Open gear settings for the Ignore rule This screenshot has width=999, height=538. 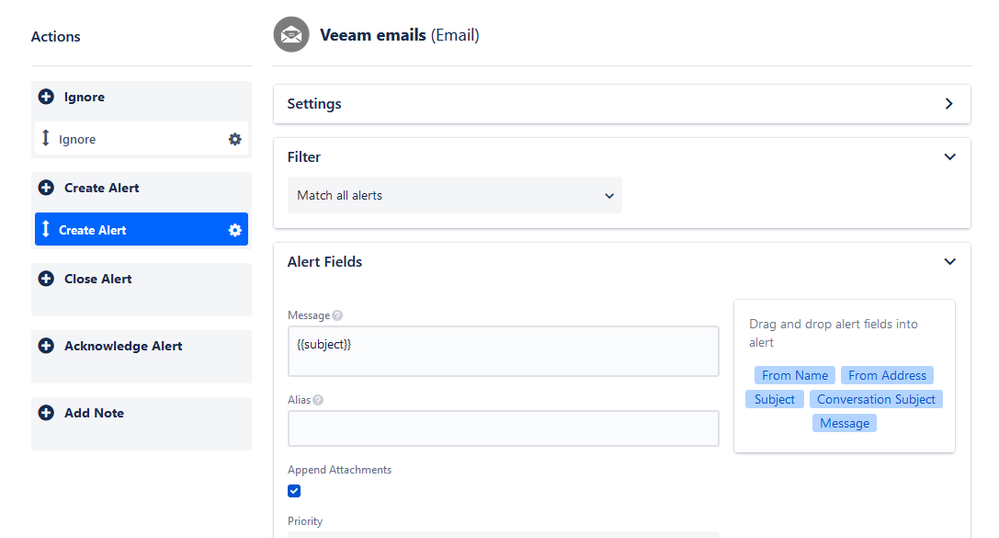235,139
